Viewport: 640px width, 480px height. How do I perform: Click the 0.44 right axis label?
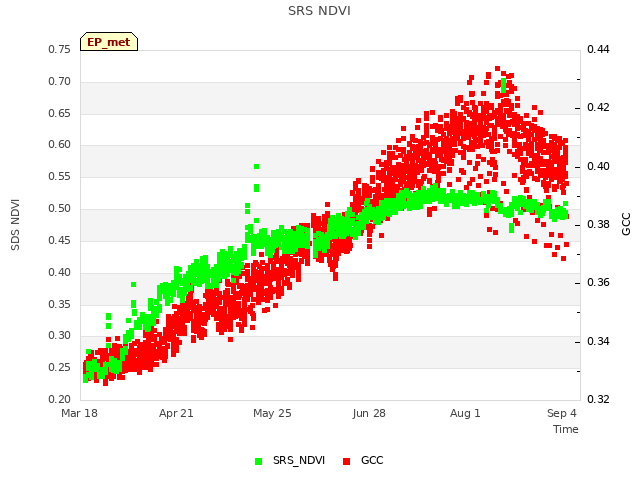[x=598, y=49]
